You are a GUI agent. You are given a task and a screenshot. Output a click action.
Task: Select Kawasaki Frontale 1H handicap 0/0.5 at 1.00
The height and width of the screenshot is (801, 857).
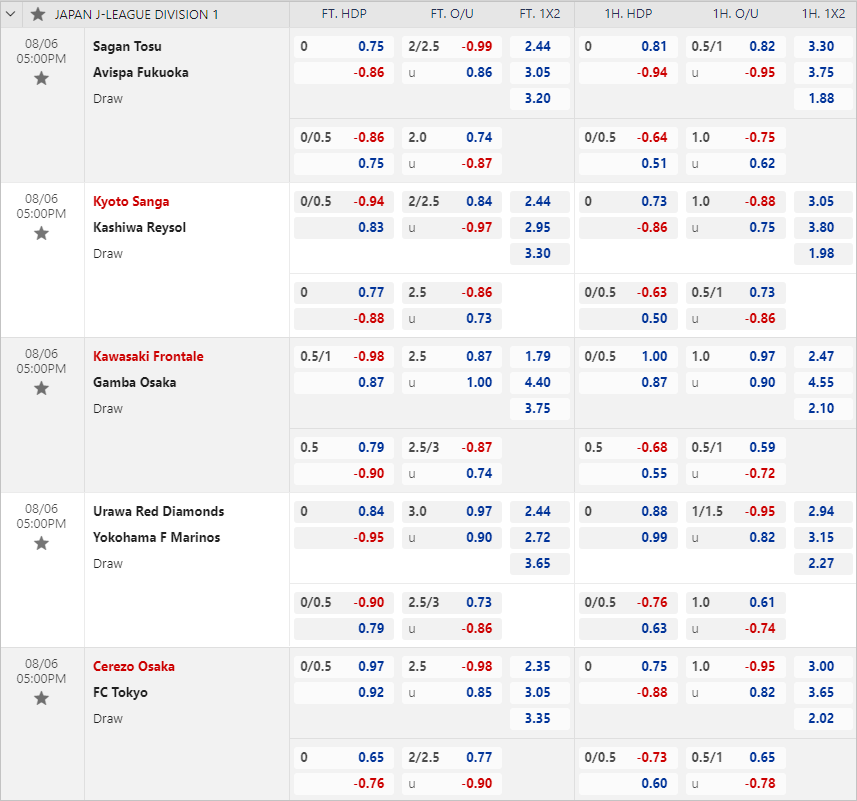628,357
